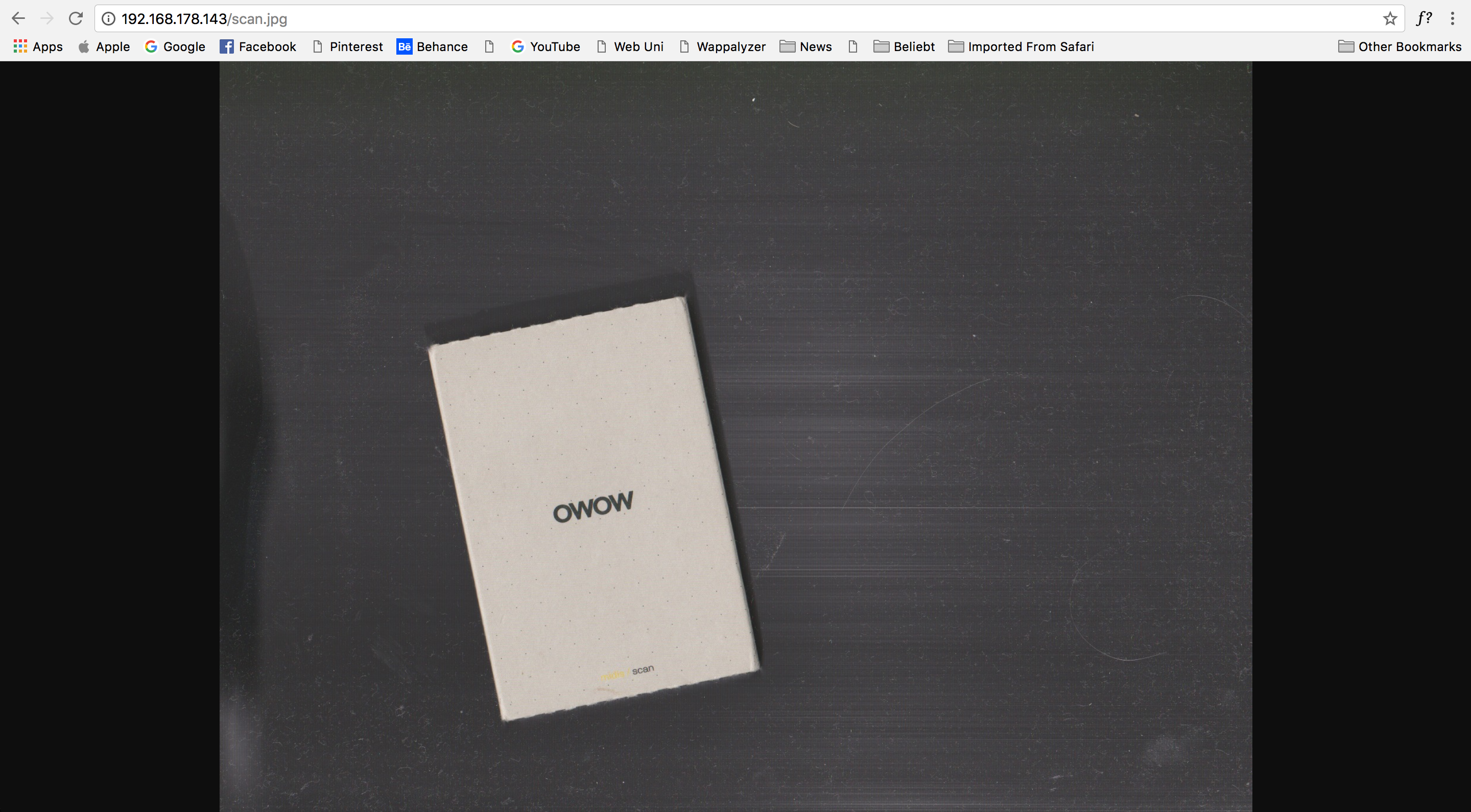1471x812 pixels.
Task: Open the Chrome three-dot menu
Action: pos(1452,19)
